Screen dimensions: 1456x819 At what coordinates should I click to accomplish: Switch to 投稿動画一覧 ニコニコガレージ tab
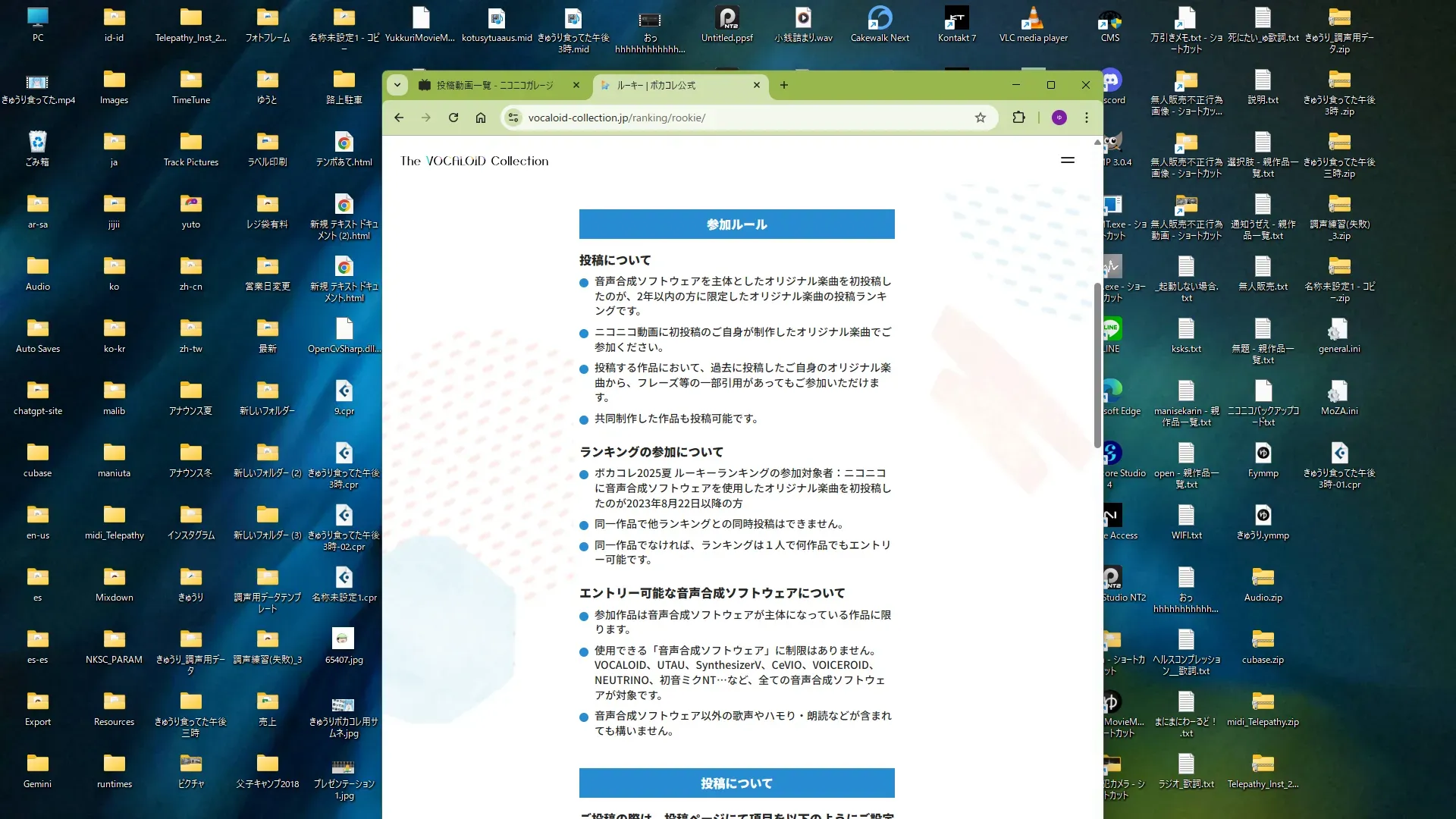pyautogui.click(x=494, y=85)
